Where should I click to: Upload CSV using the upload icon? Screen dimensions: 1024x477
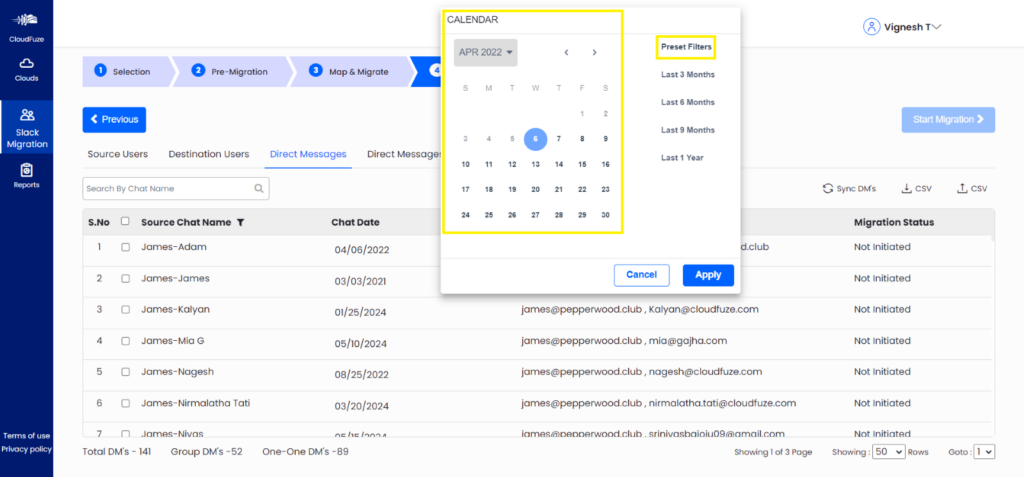[962, 188]
